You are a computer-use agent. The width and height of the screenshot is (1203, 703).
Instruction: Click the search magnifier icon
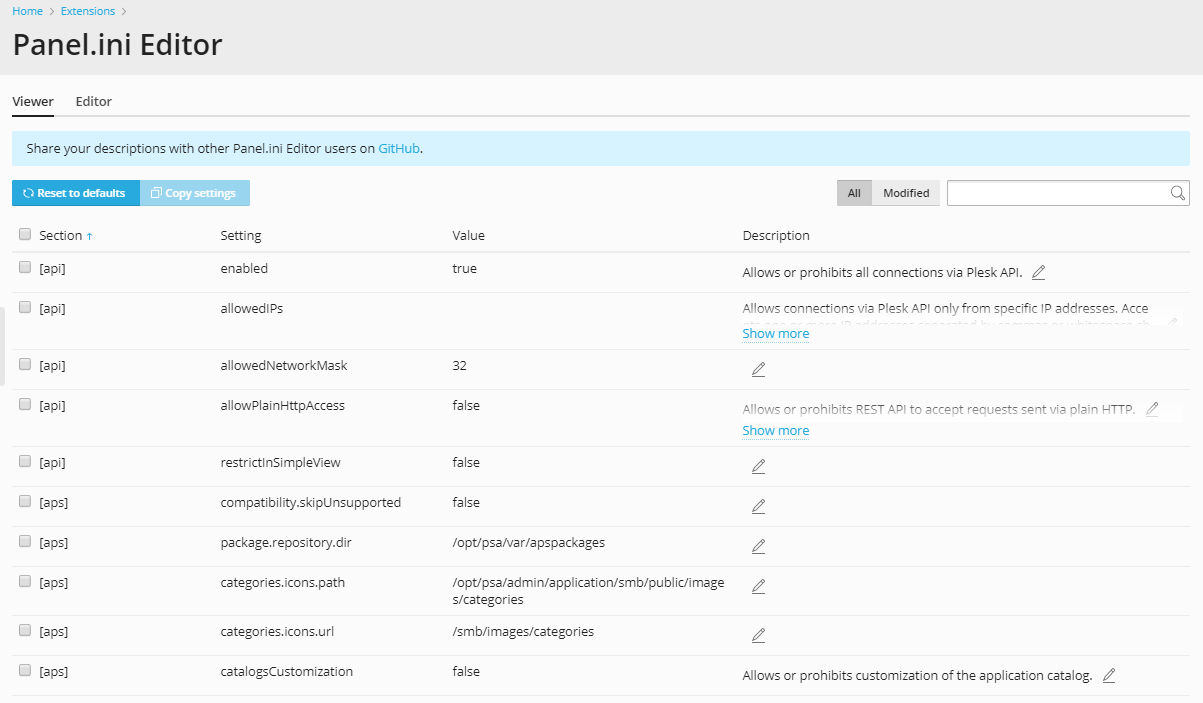click(x=1178, y=192)
